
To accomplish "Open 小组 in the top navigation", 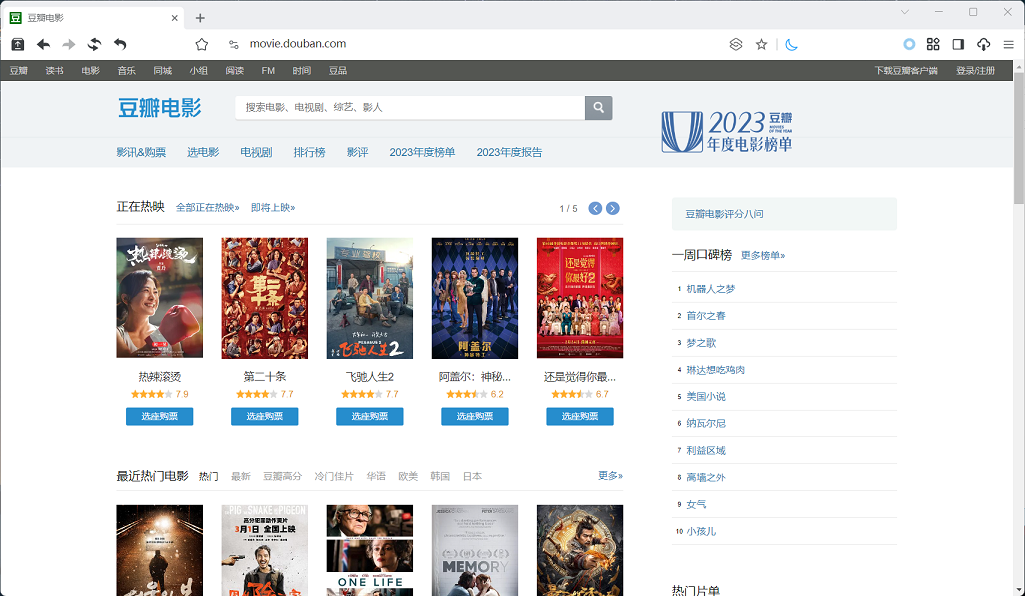I will click(x=198, y=71).
